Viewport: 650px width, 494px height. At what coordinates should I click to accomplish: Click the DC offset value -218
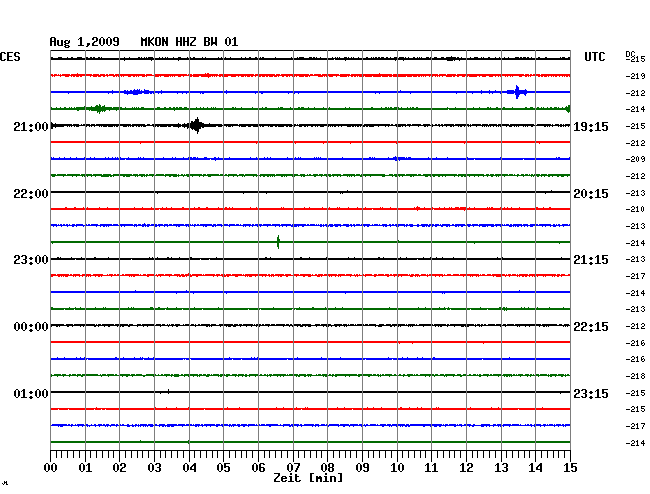[x=635, y=376]
